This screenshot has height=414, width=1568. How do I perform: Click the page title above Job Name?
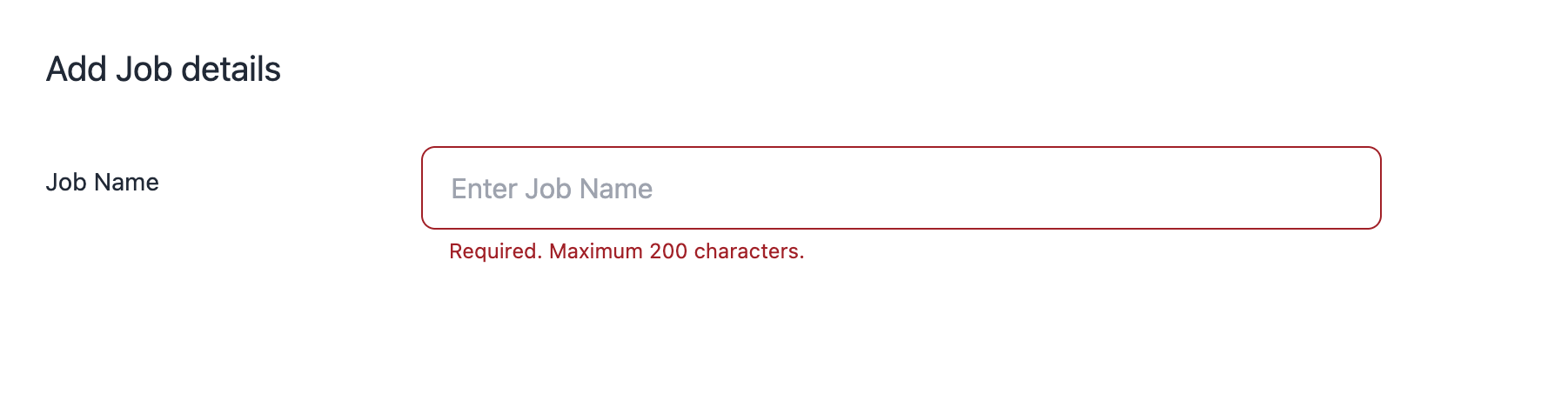click(x=164, y=70)
